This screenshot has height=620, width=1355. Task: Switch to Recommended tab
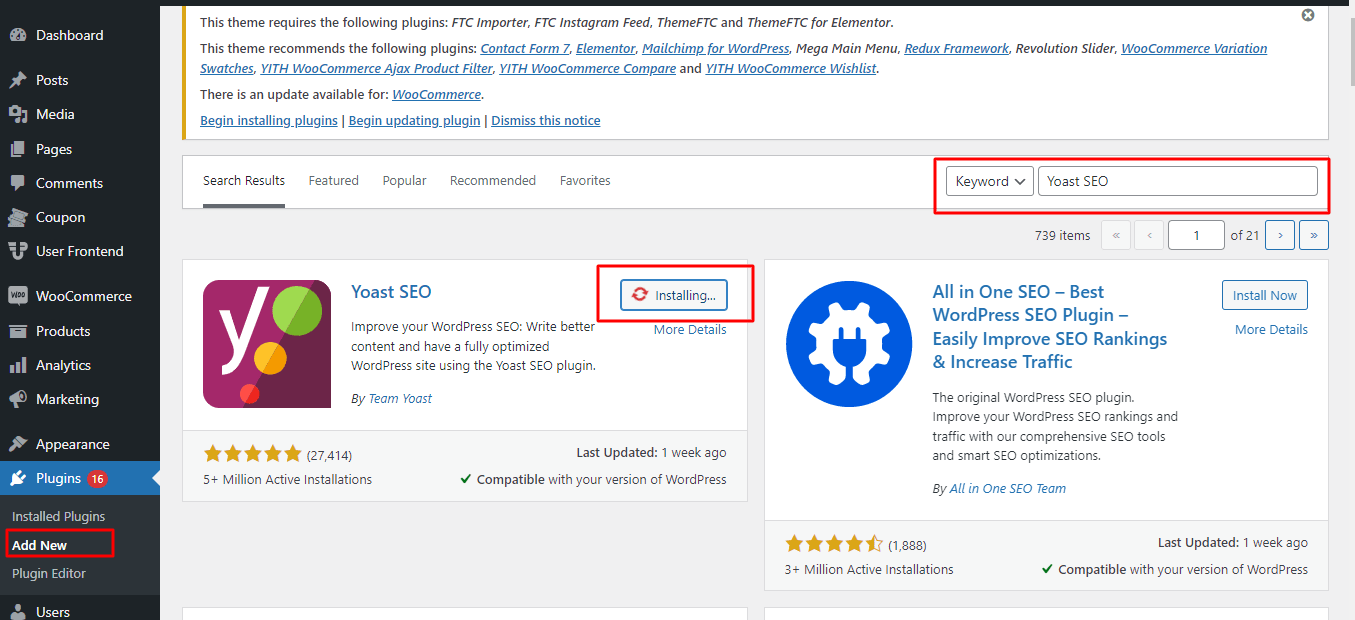coord(493,181)
